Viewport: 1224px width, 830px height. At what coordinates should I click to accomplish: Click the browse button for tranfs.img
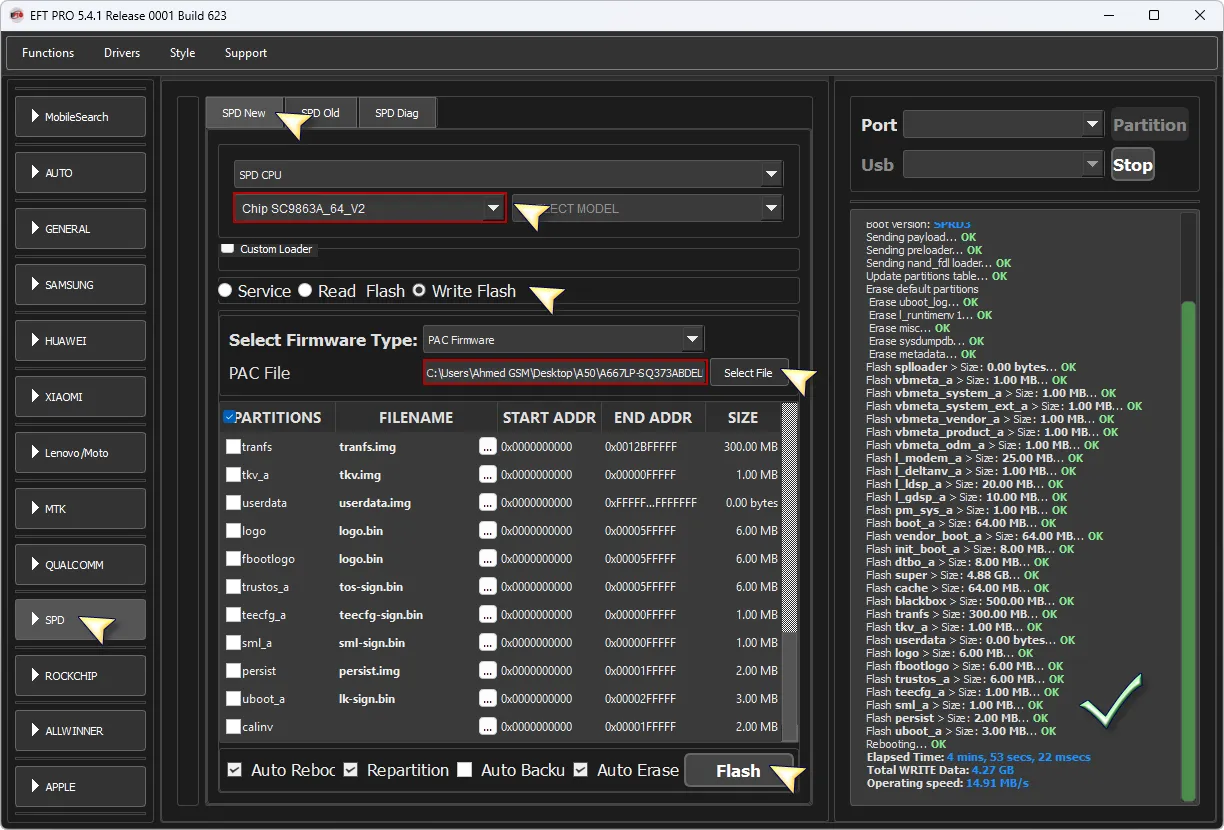pyautogui.click(x=487, y=447)
